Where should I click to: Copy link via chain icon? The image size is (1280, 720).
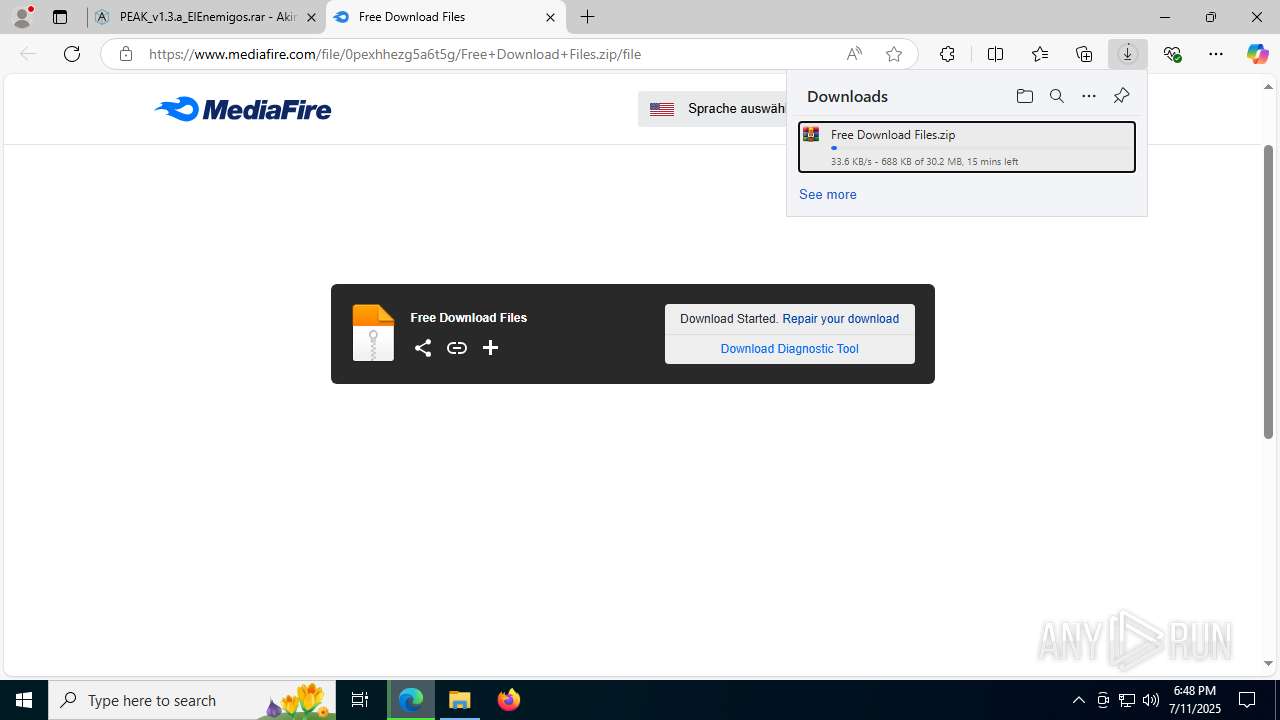pos(457,348)
